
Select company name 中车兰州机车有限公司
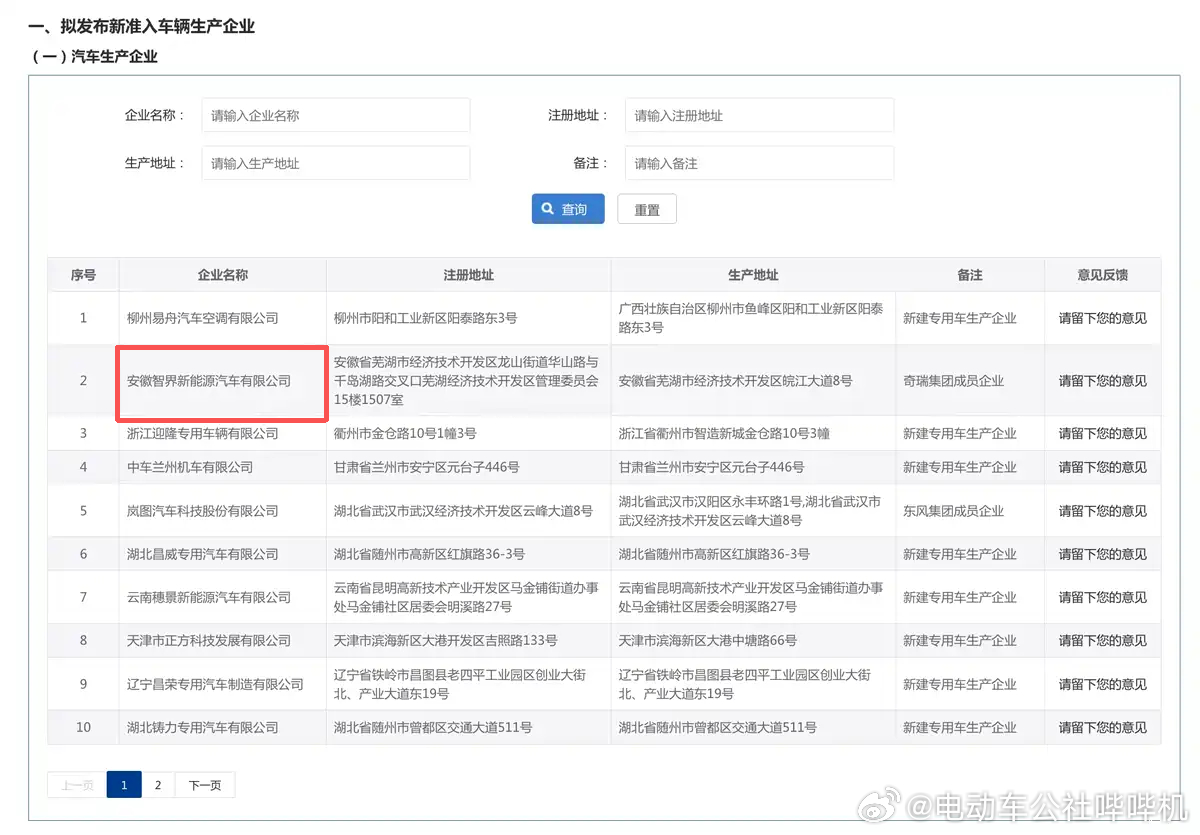pyautogui.click(x=190, y=467)
